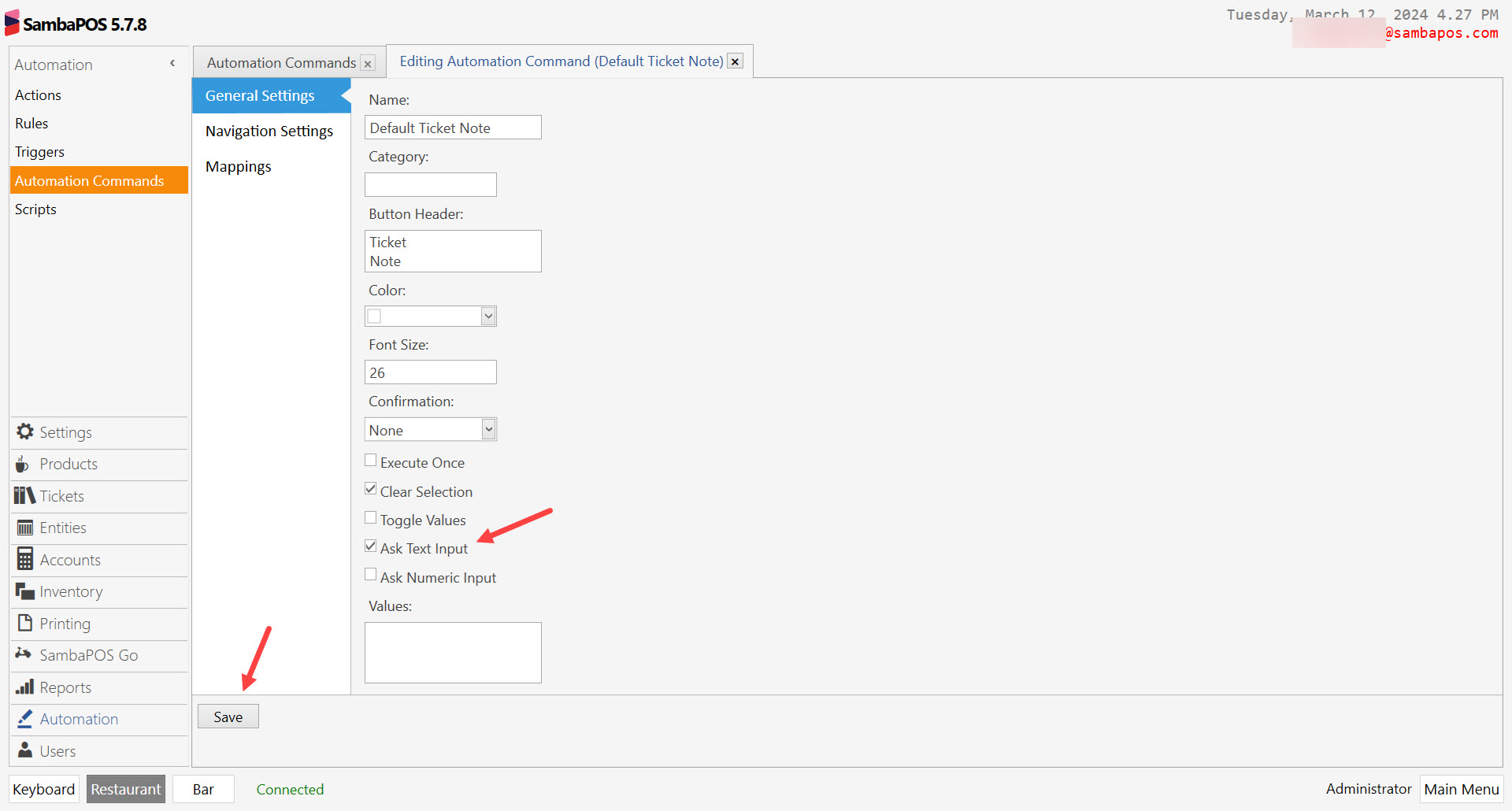Image resolution: width=1512 pixels, height=811 pixels.
Task: Open the Navigation Settings section
Action: coord(269,131)
